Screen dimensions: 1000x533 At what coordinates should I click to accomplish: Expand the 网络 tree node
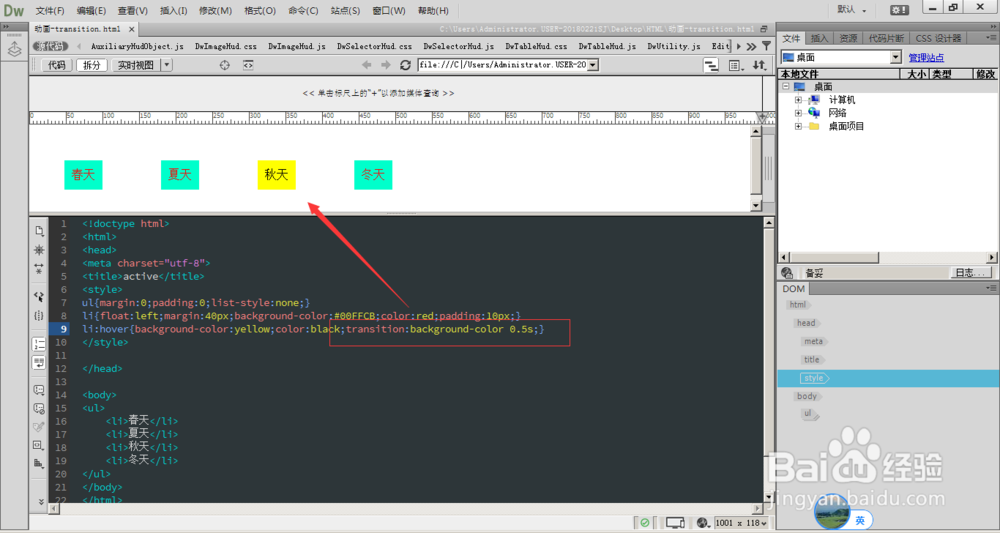click(x=798, y=113)
